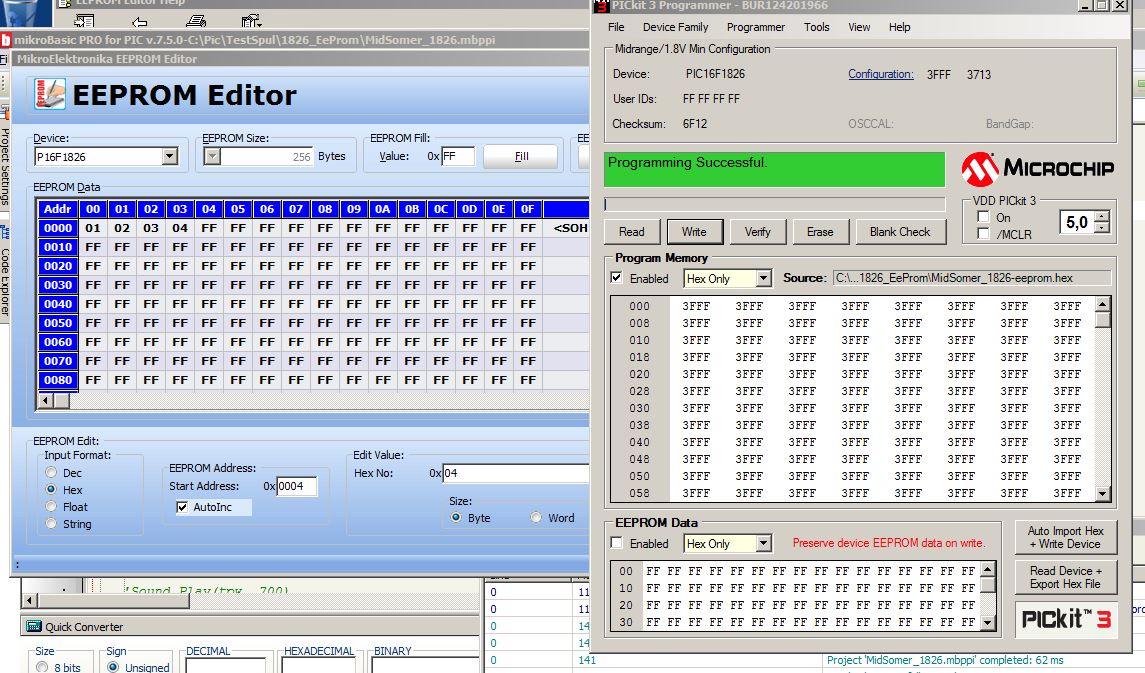
Task: Open the View menu
Action: (859, 27)
